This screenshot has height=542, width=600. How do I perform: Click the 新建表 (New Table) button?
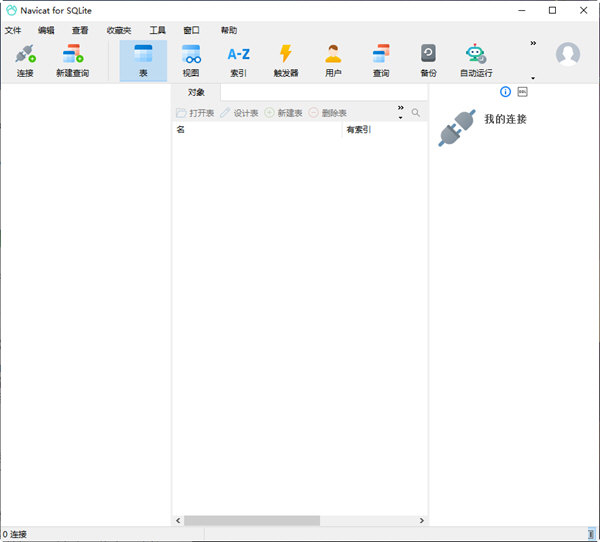point(284,113)
